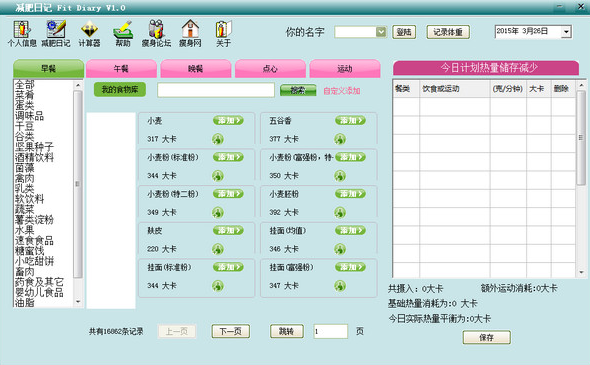Switch to the 运动 exercise tab
The height and width of the screenshot is (365, 590).
click(345, 68)
